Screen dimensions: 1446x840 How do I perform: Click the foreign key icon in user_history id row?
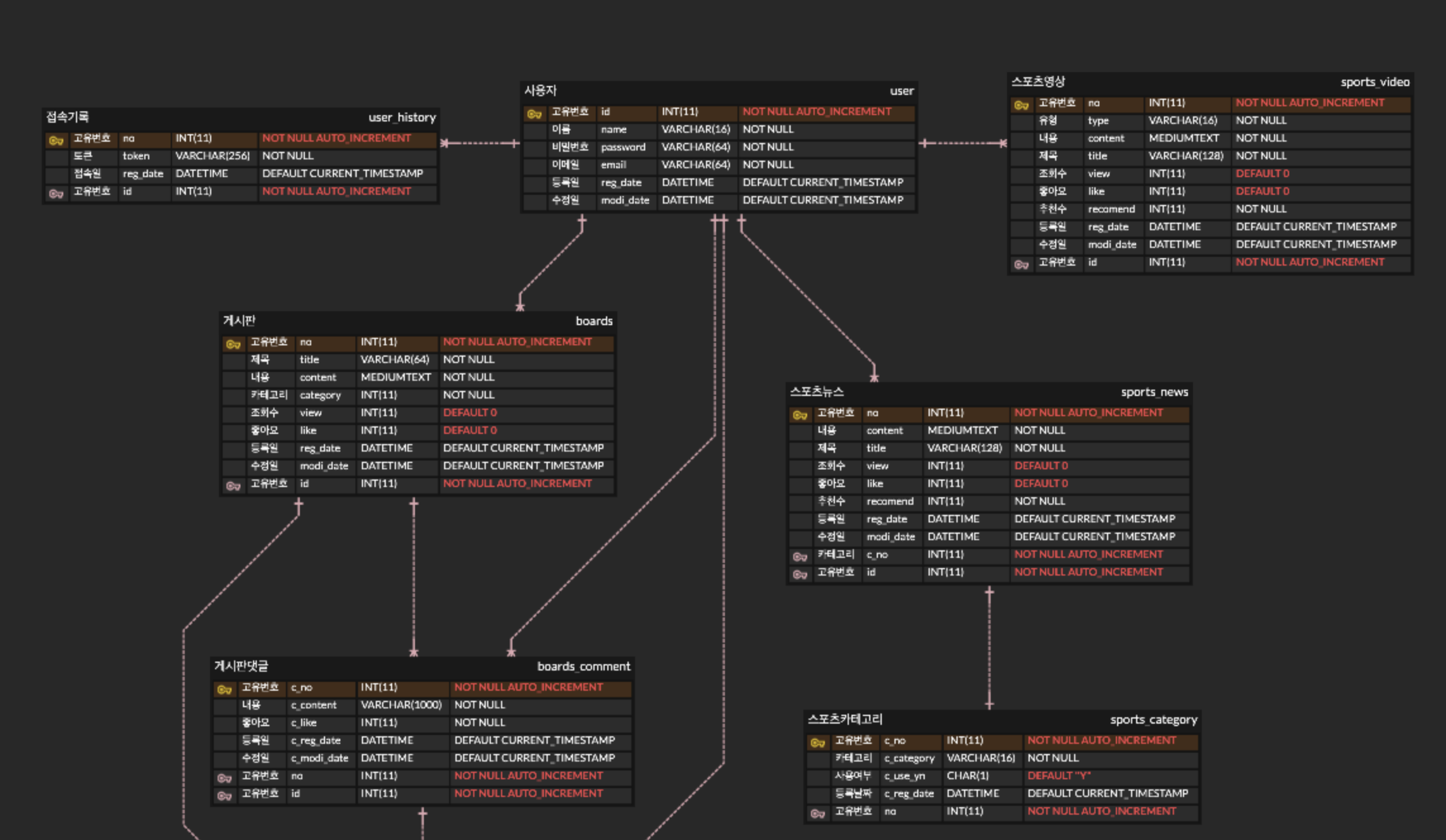coord(56,193)
